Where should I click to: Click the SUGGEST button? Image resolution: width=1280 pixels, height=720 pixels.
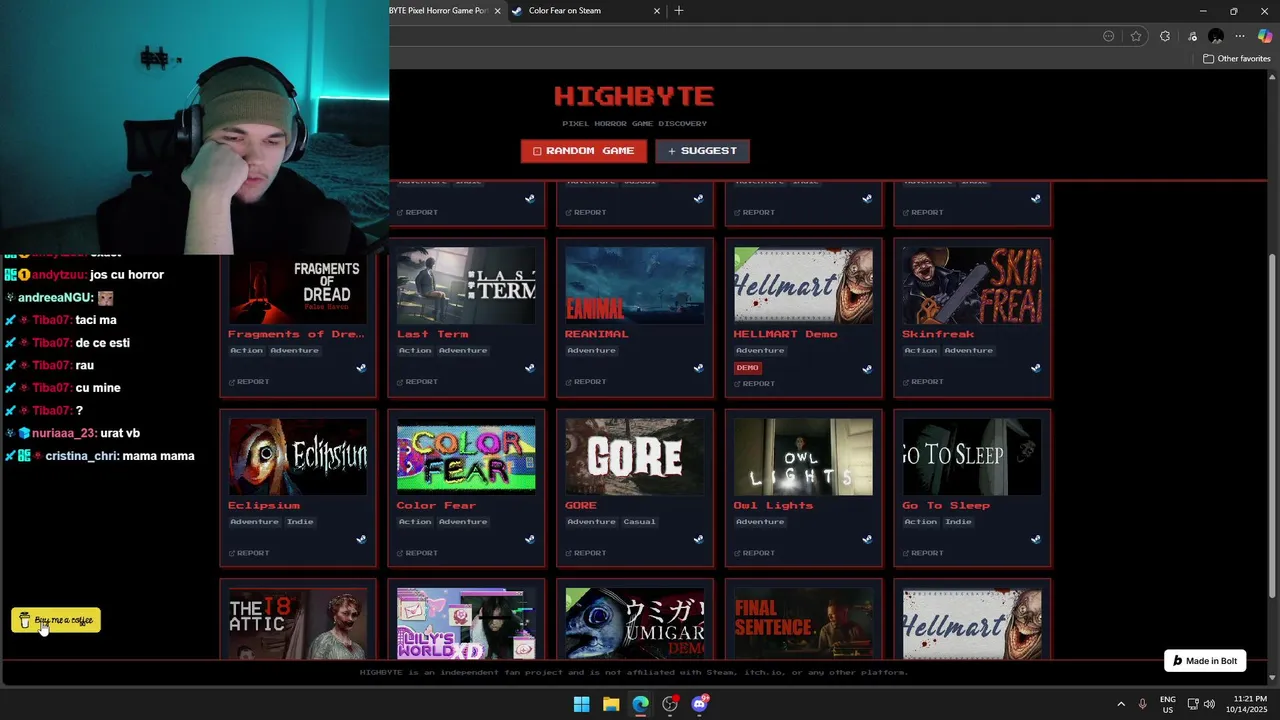coord(702,151)
